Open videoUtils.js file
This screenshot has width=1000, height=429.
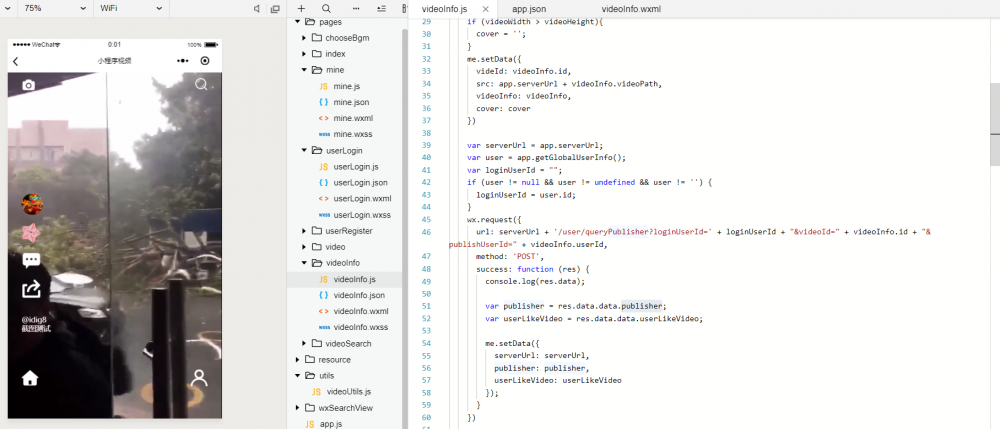(348, 391)
